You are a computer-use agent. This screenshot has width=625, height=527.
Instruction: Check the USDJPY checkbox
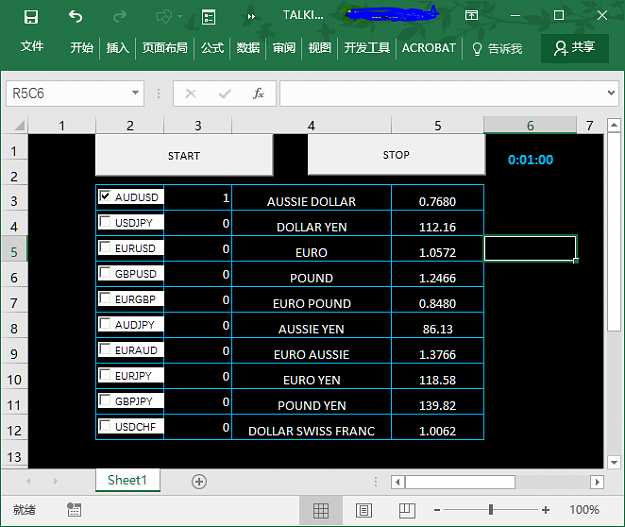coord(105,221)
